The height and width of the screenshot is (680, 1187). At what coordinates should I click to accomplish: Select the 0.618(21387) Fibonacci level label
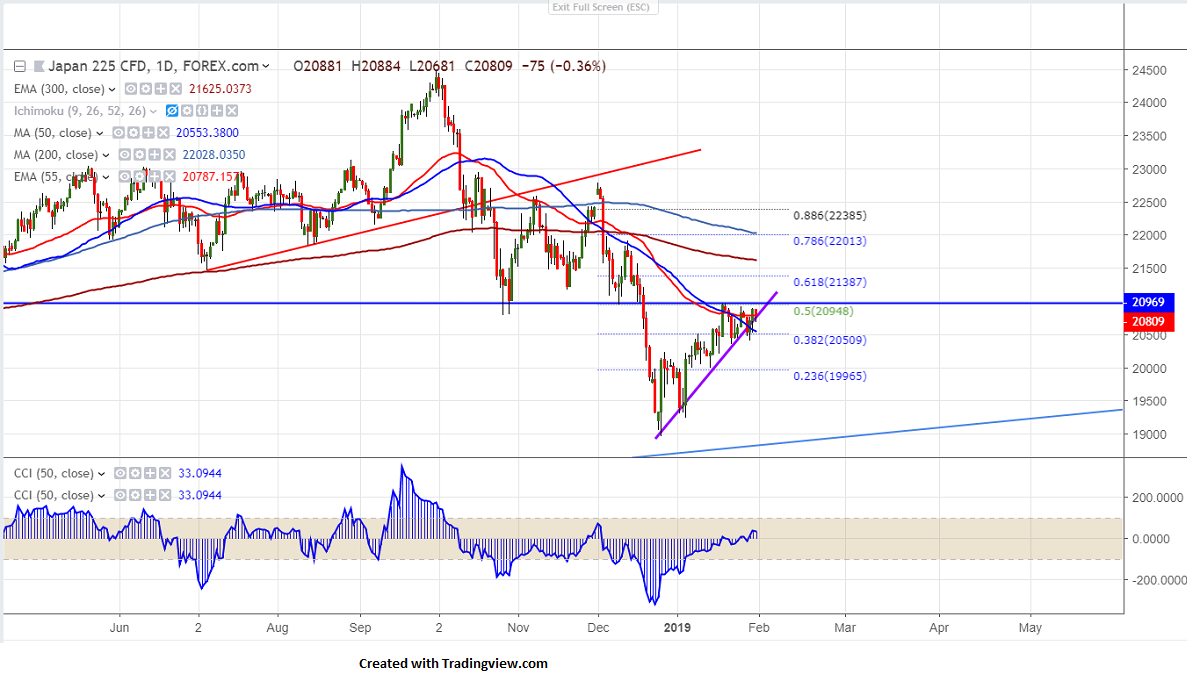coord(830,282)
